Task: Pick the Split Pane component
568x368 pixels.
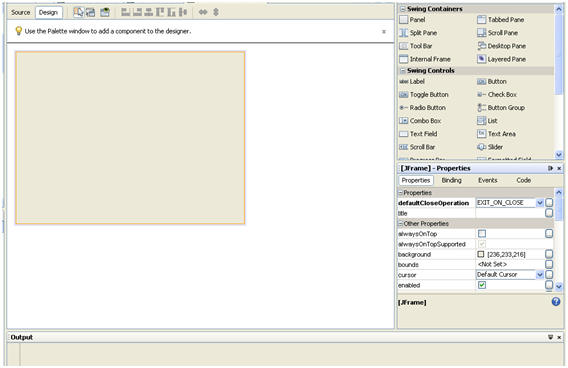Action: [418, 33]
